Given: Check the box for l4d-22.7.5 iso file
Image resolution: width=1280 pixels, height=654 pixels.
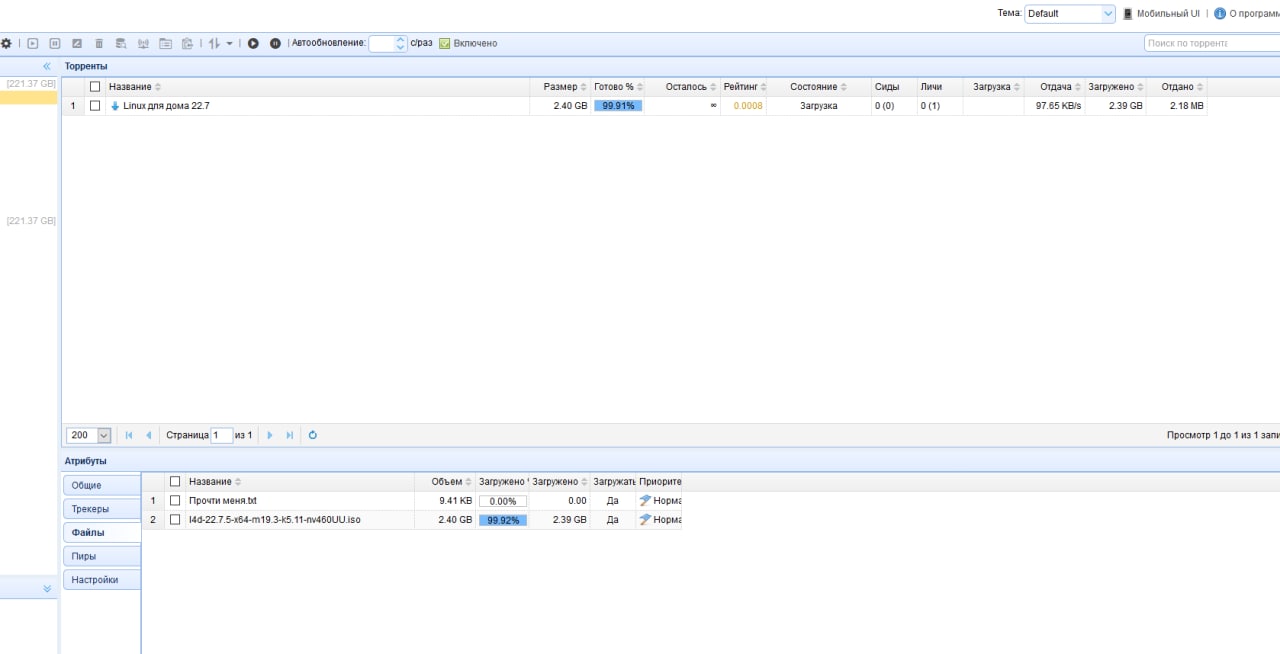Looking at the screenshot, I should tap(175, 519).
